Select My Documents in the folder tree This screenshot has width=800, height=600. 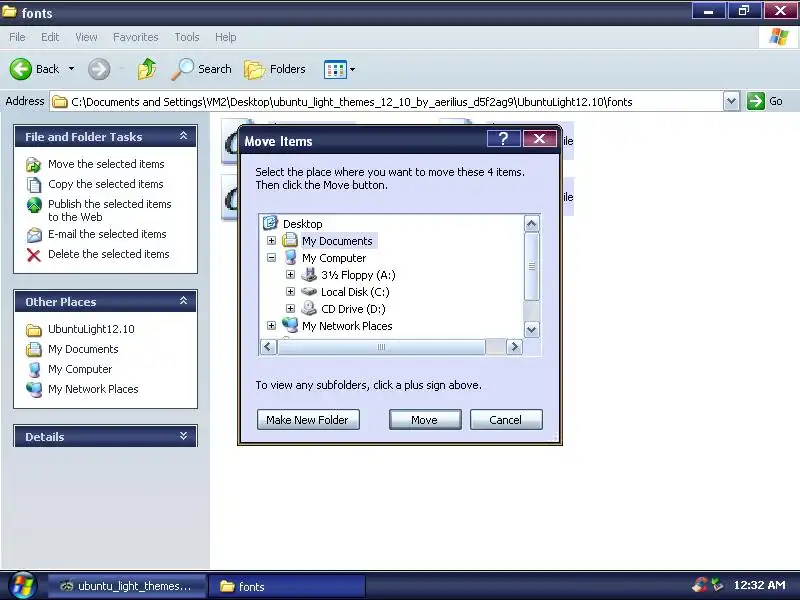click(337, 241)
